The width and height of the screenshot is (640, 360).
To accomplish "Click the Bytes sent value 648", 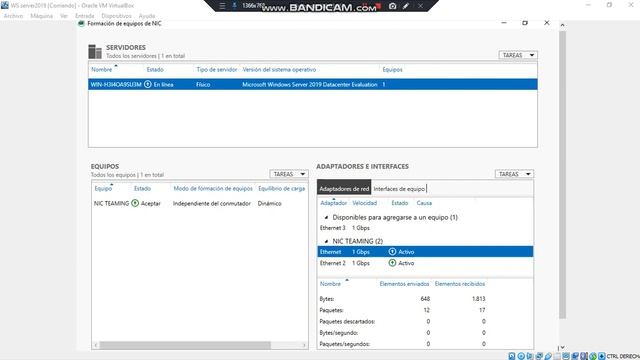I will [425, 298].
